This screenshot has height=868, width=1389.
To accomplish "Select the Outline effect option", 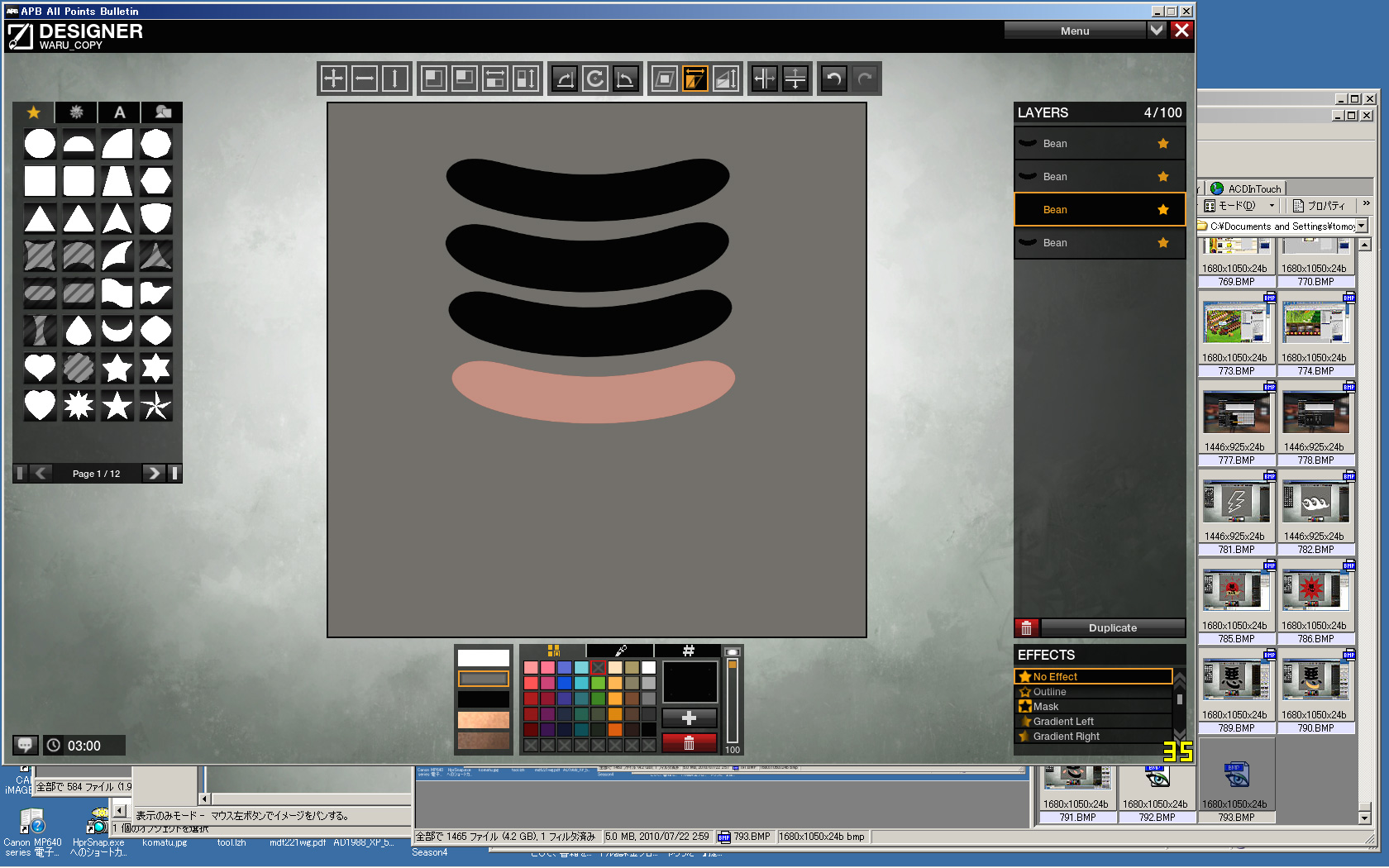I will coord(1049,692).
